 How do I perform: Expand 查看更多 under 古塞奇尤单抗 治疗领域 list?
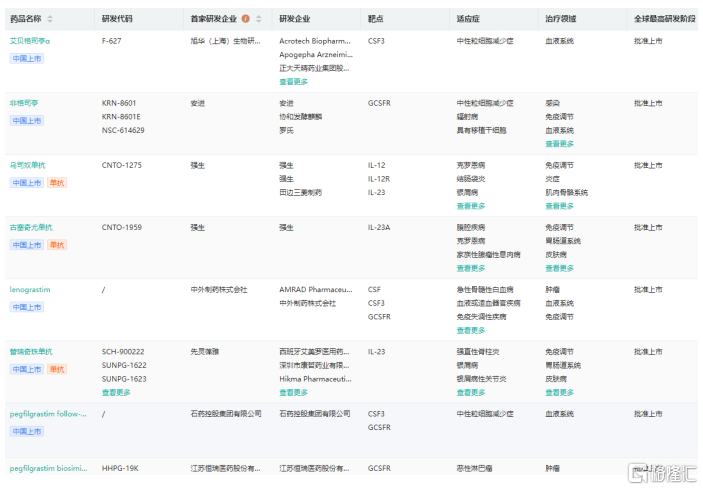[x=560, y=268]
